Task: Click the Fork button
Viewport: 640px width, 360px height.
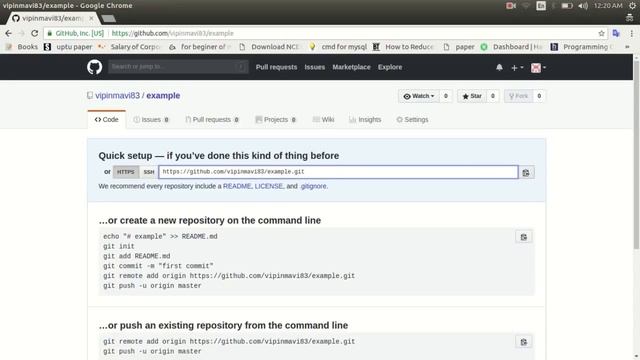Action: pos(518,96)
